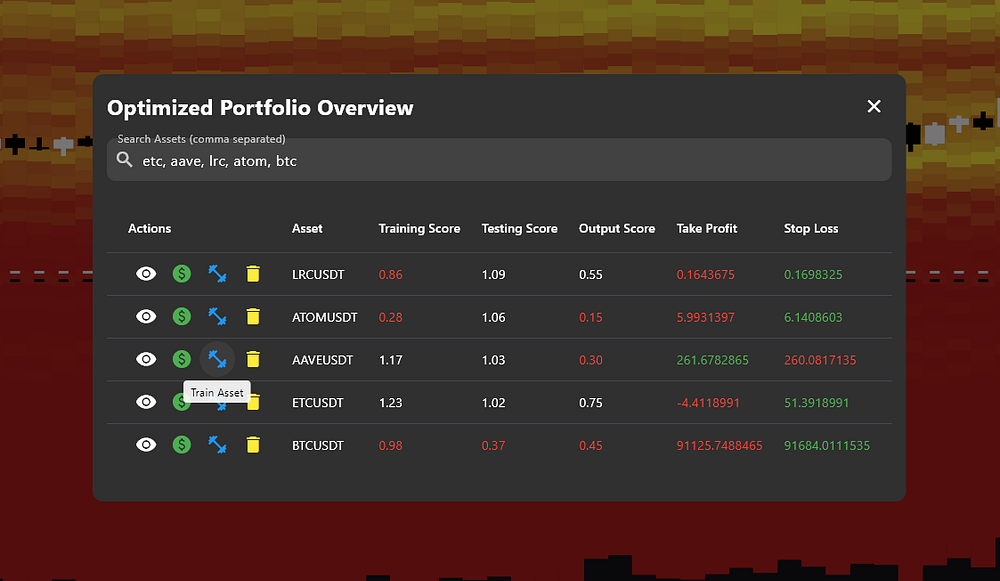
Task: Click LRCUSDT testing score 1.09
Action: (x=493, y=275)
